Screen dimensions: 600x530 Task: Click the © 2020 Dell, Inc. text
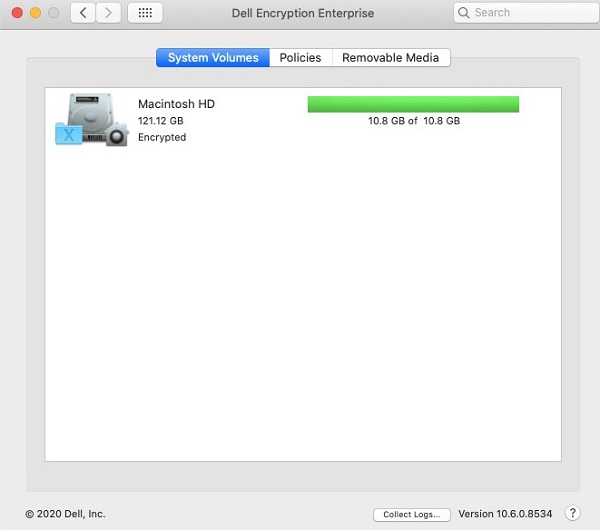65,514
